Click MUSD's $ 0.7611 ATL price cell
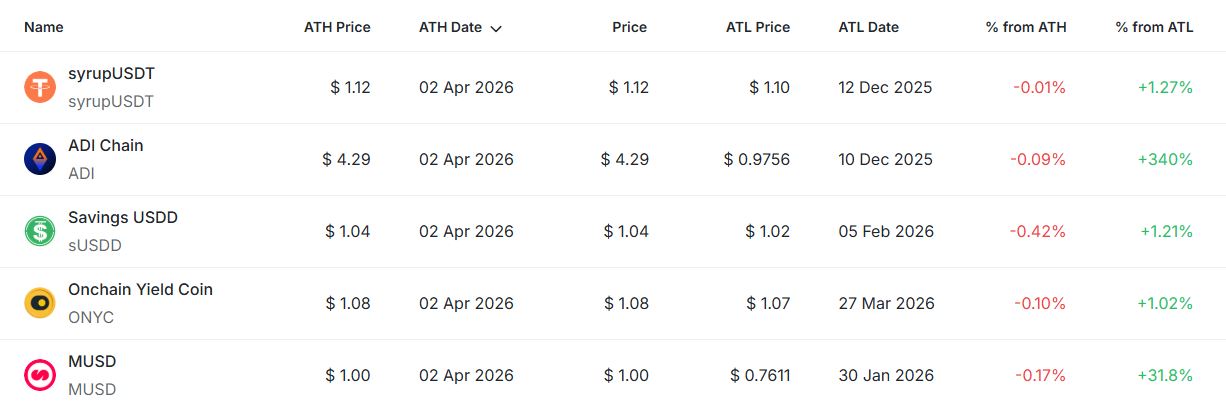 click(760, 375)
